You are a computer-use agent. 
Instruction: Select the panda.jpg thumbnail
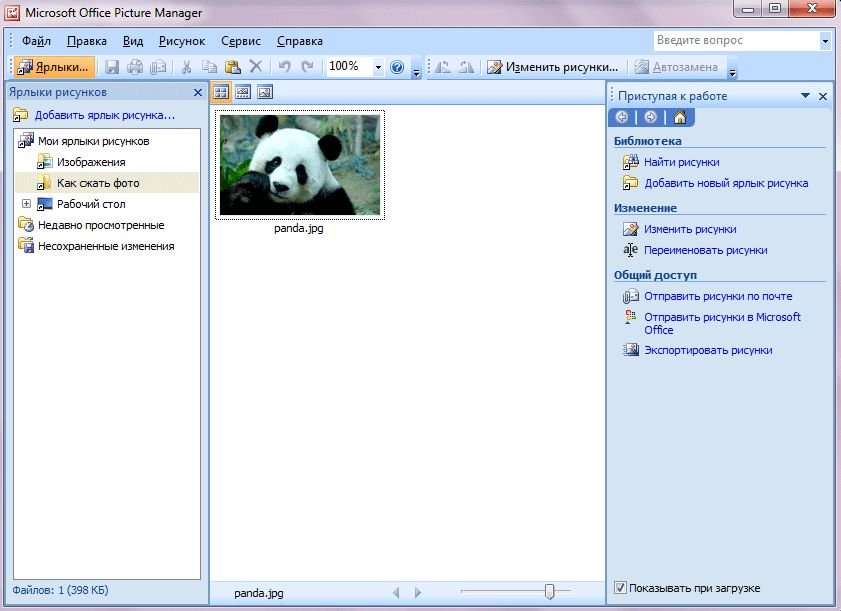pyautogui.click(x=300, y=165)
